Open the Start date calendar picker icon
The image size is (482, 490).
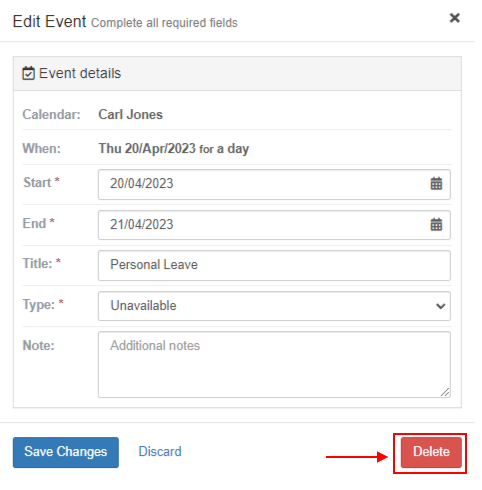[436, 184]
